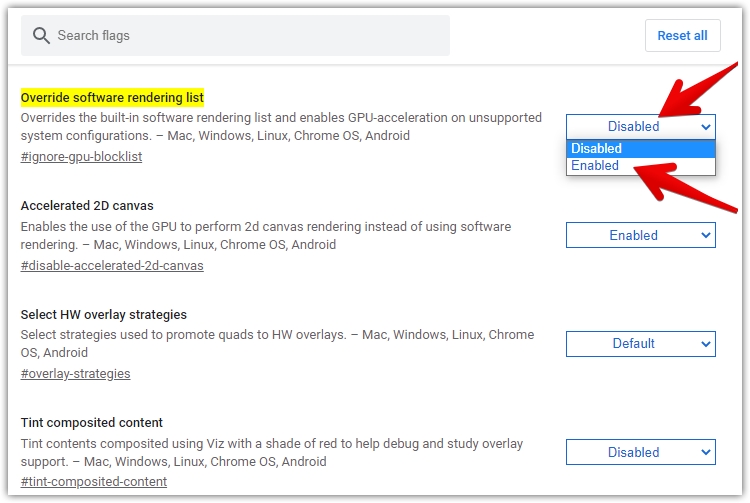Click the Reset all button
The width and height of the screenshot is (750, 503).
683,35
